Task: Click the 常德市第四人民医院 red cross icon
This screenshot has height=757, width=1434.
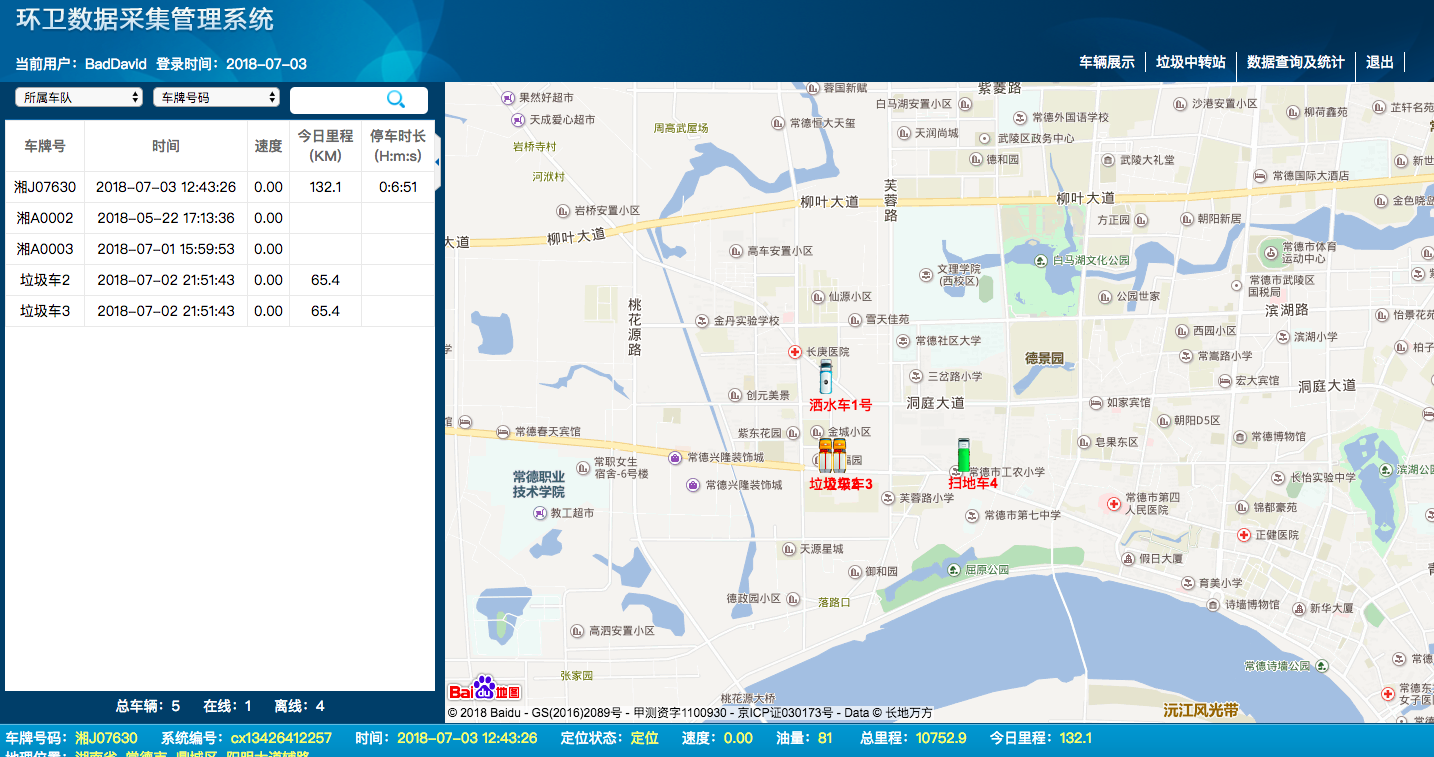Action: click(1113, 504)
